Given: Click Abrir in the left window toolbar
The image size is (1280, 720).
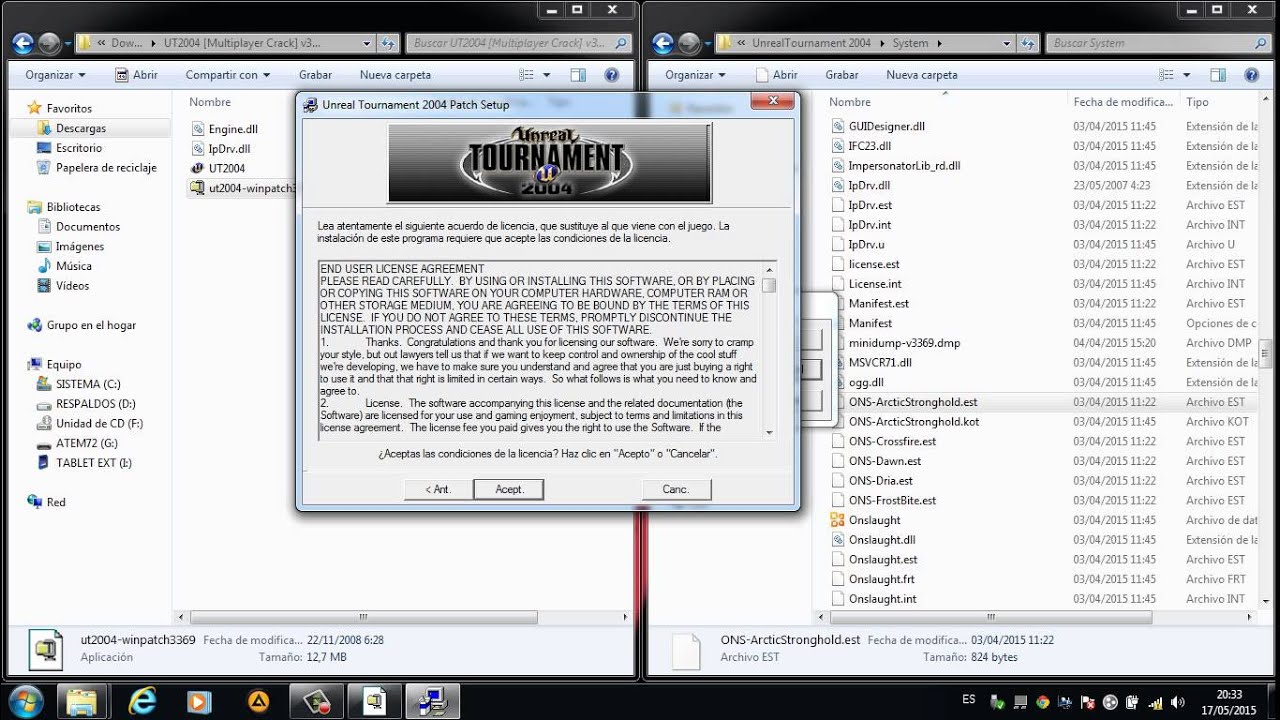Looking at the screenshot, I should (x=137, y=75).
